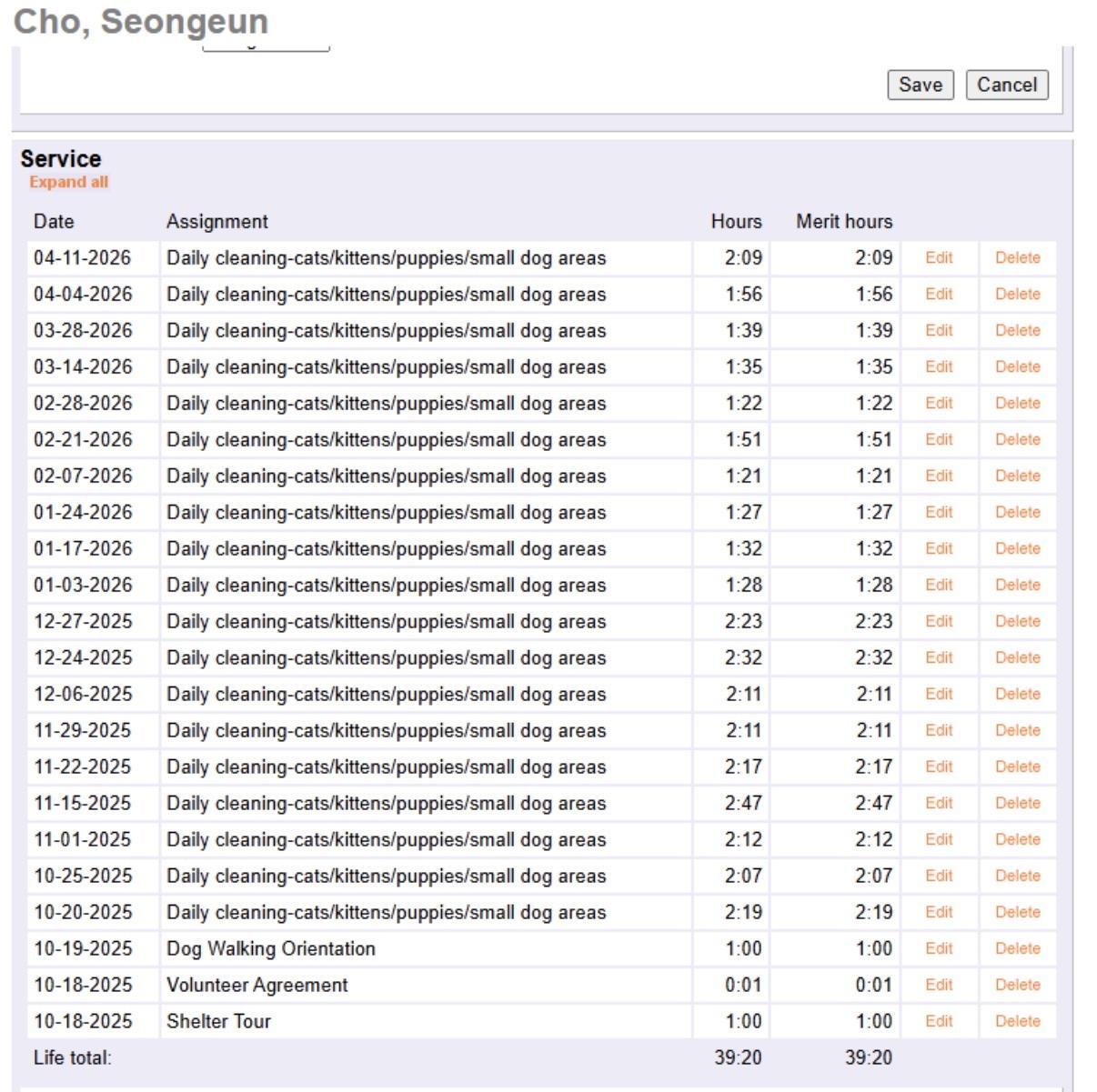Image resolution: width=1097 pixels, height=1092 pixels.
Task: Select the 01-03-2026 assignment row
Action: (x=386, y=586)
